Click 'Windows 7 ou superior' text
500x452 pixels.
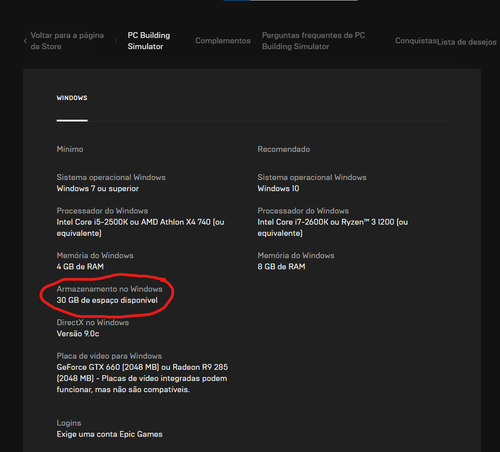pyautogui.click(x=98, y=189)
